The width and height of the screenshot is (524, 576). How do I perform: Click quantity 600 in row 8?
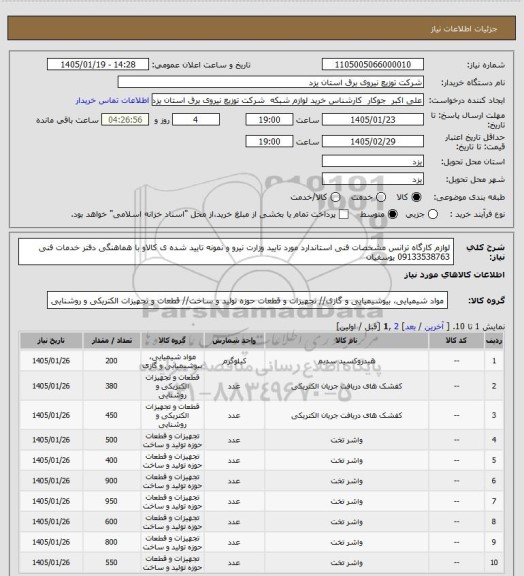[x=111, y=522]
